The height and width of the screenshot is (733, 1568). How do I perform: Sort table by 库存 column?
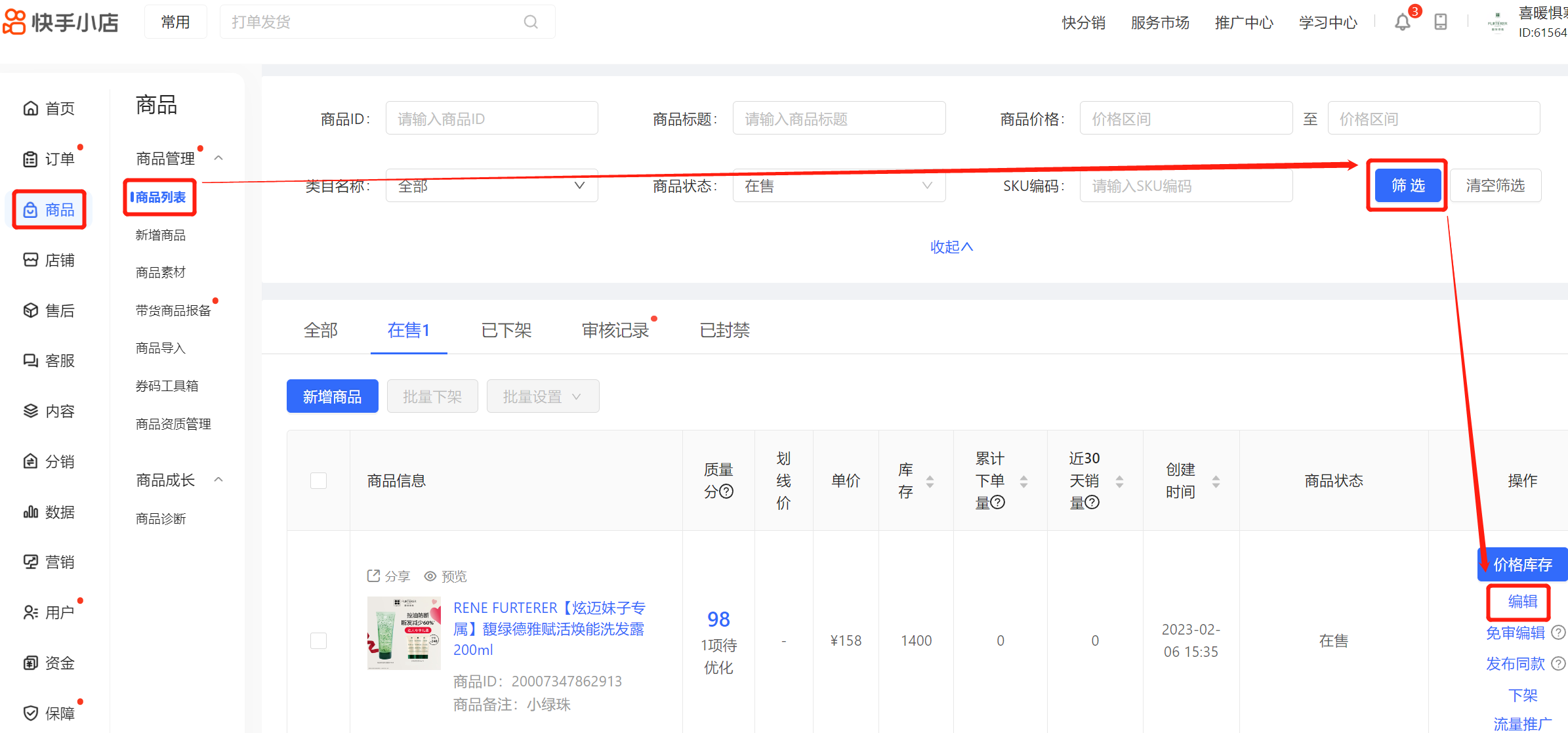(930, 481)
